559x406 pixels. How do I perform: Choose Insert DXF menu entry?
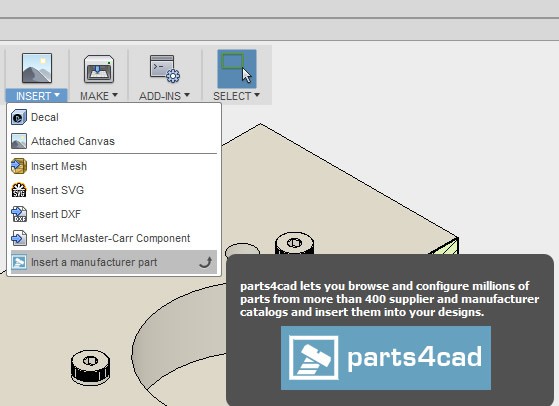click(x=114, y=214)
